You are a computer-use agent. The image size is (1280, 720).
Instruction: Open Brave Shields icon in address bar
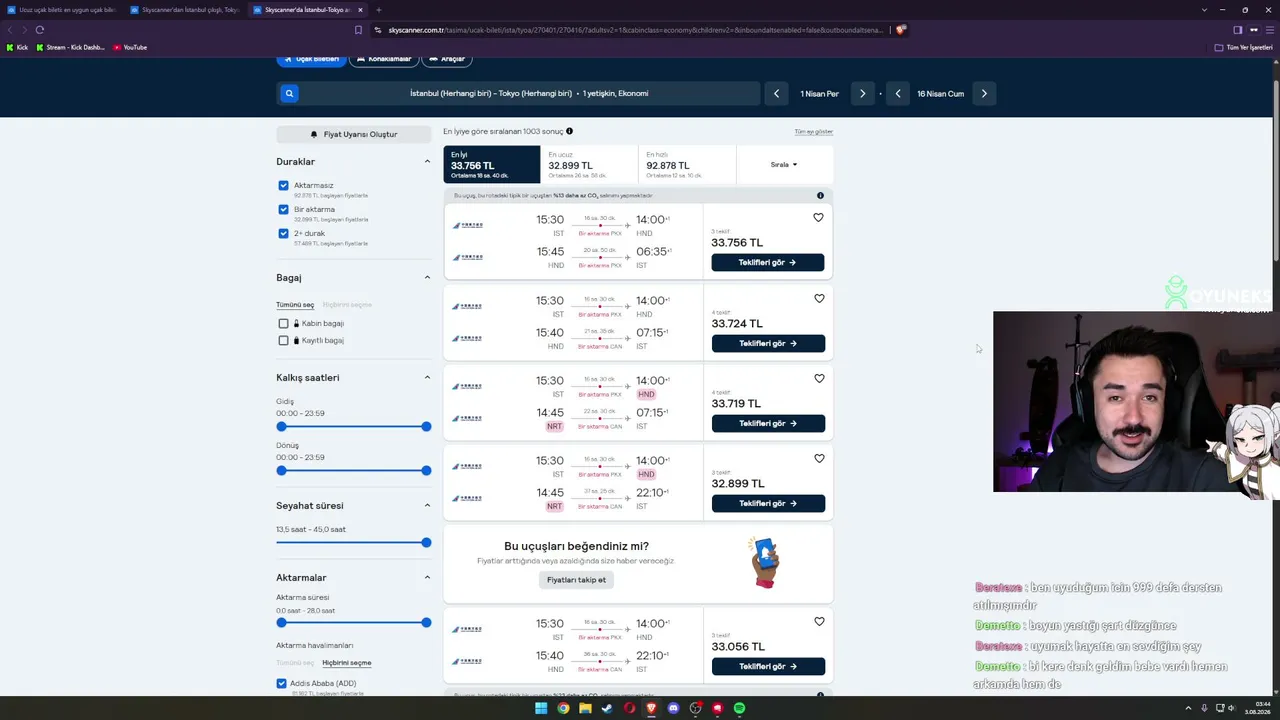(x=900, y=30)
